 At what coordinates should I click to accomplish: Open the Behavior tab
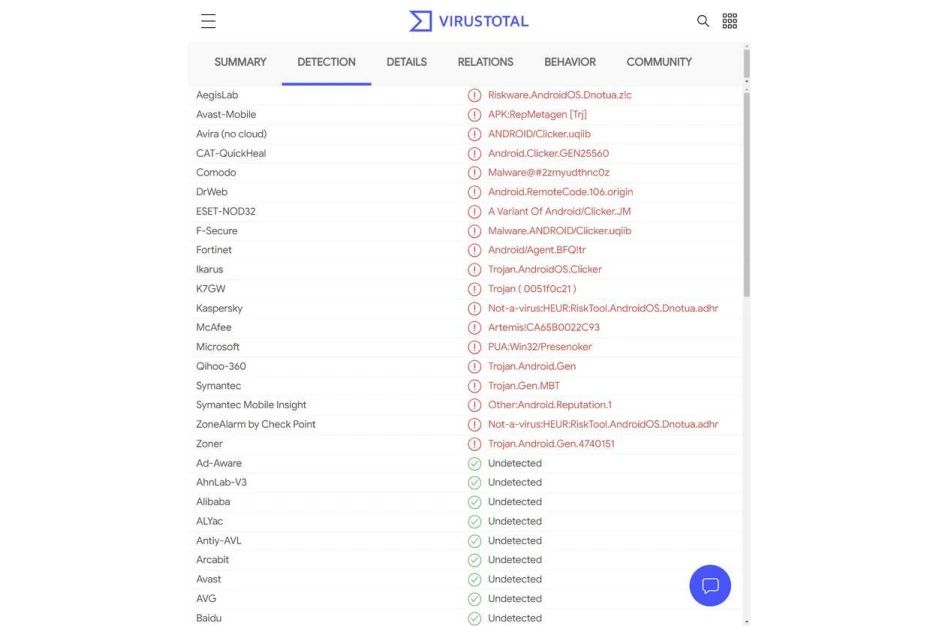[x=570, y=62]
